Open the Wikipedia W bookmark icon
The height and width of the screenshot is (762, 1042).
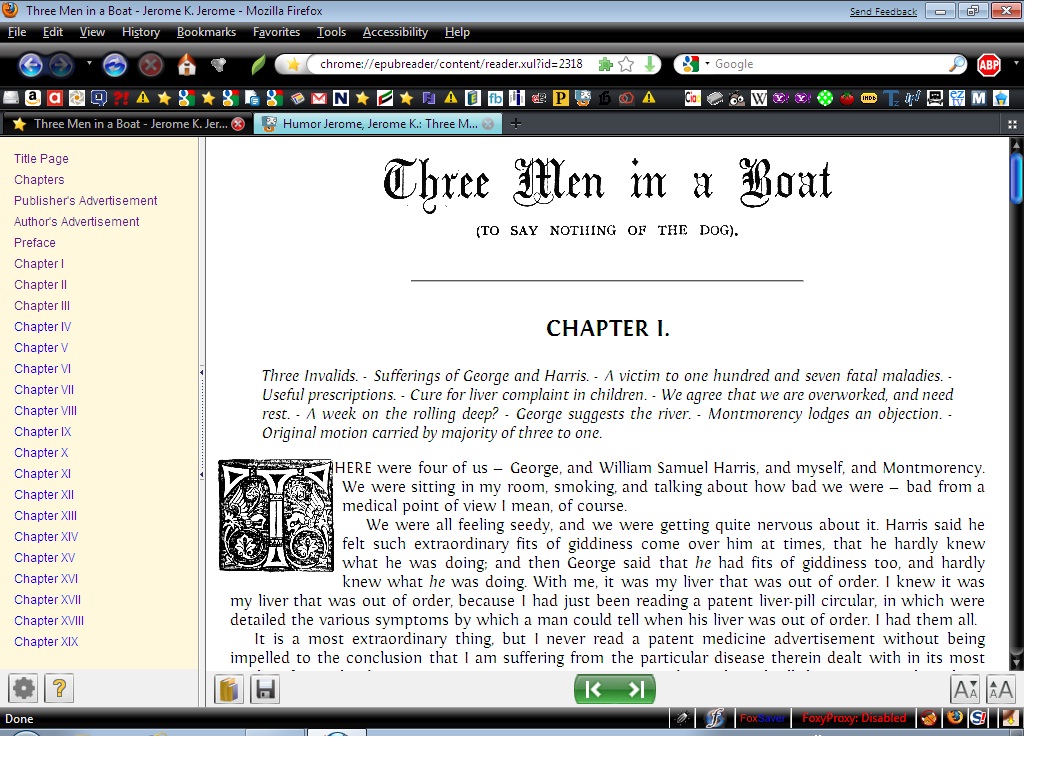(x=759, y=99)
